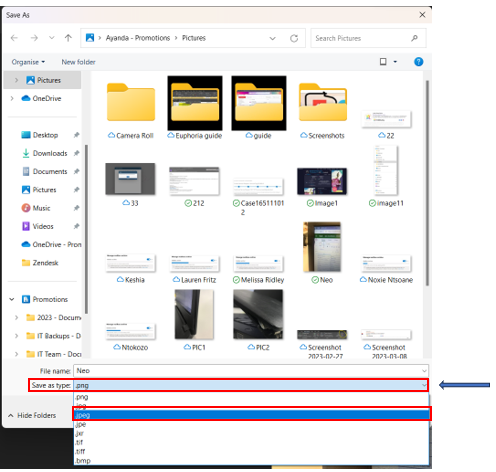
Task: Choose .jpeg from the type list
Action: (x=251, y=415)
